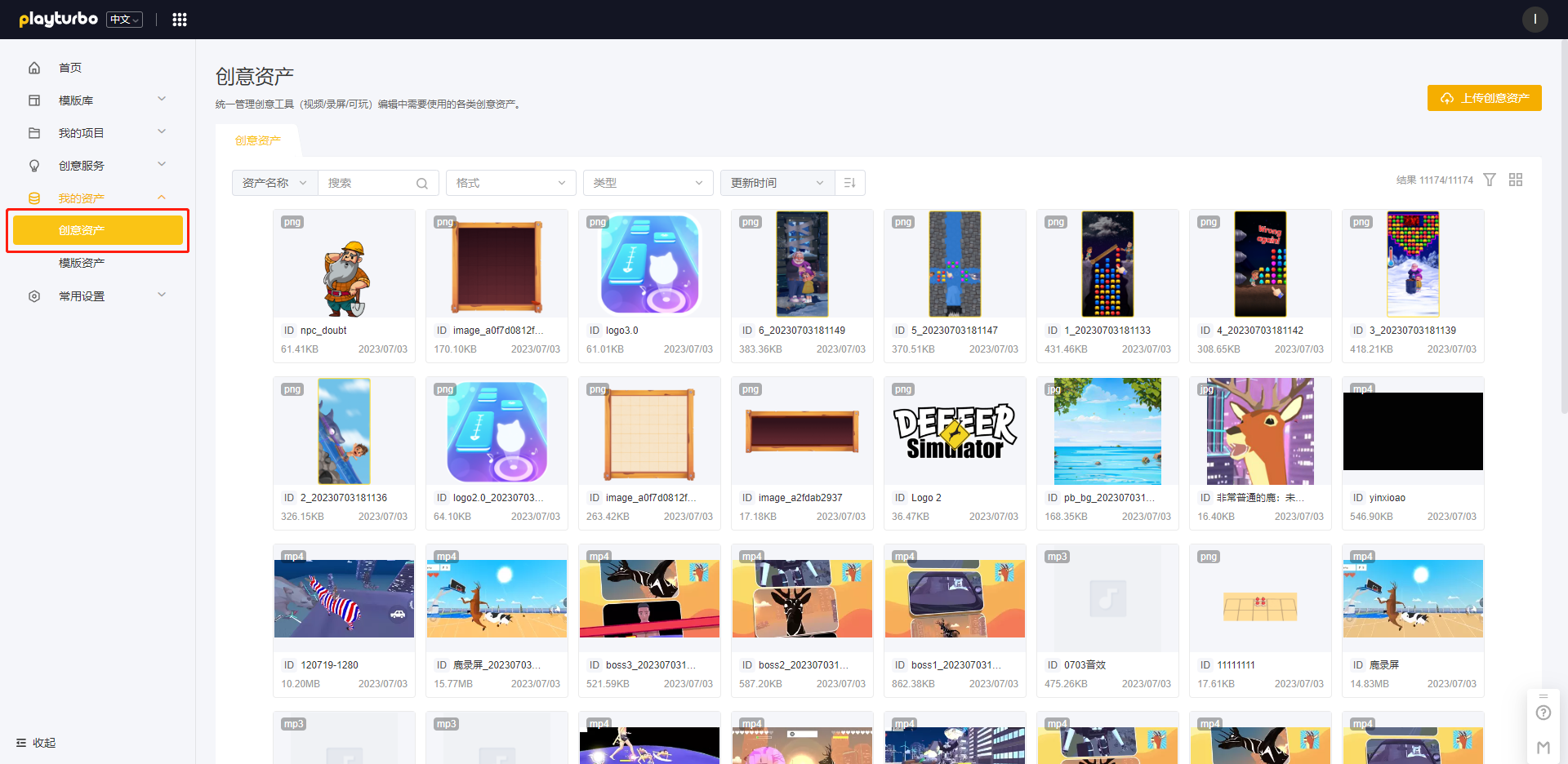Expand the 更新时间 sort dropdown

[777, 183]
